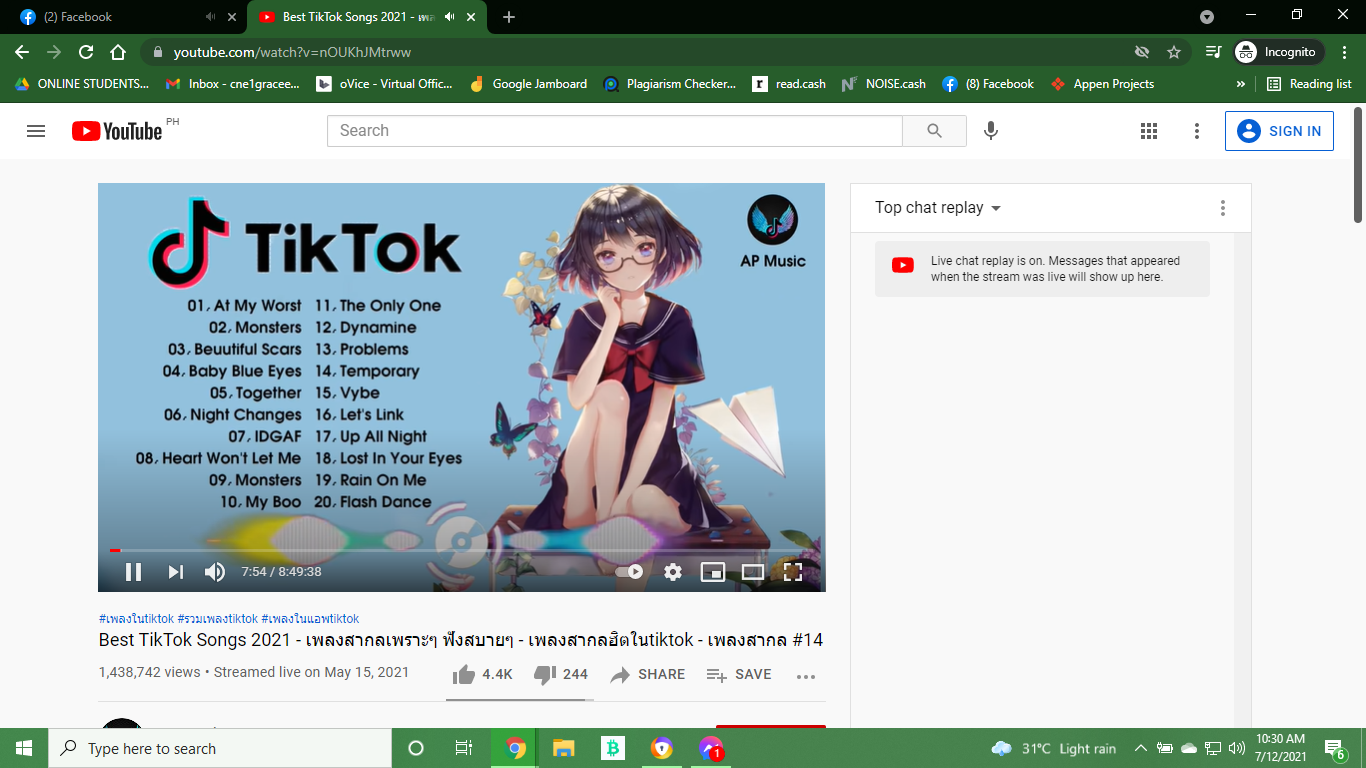Screen dimensions: 1366x768
Task: Go to the YouTube home logo
Action: coord(117,131)
